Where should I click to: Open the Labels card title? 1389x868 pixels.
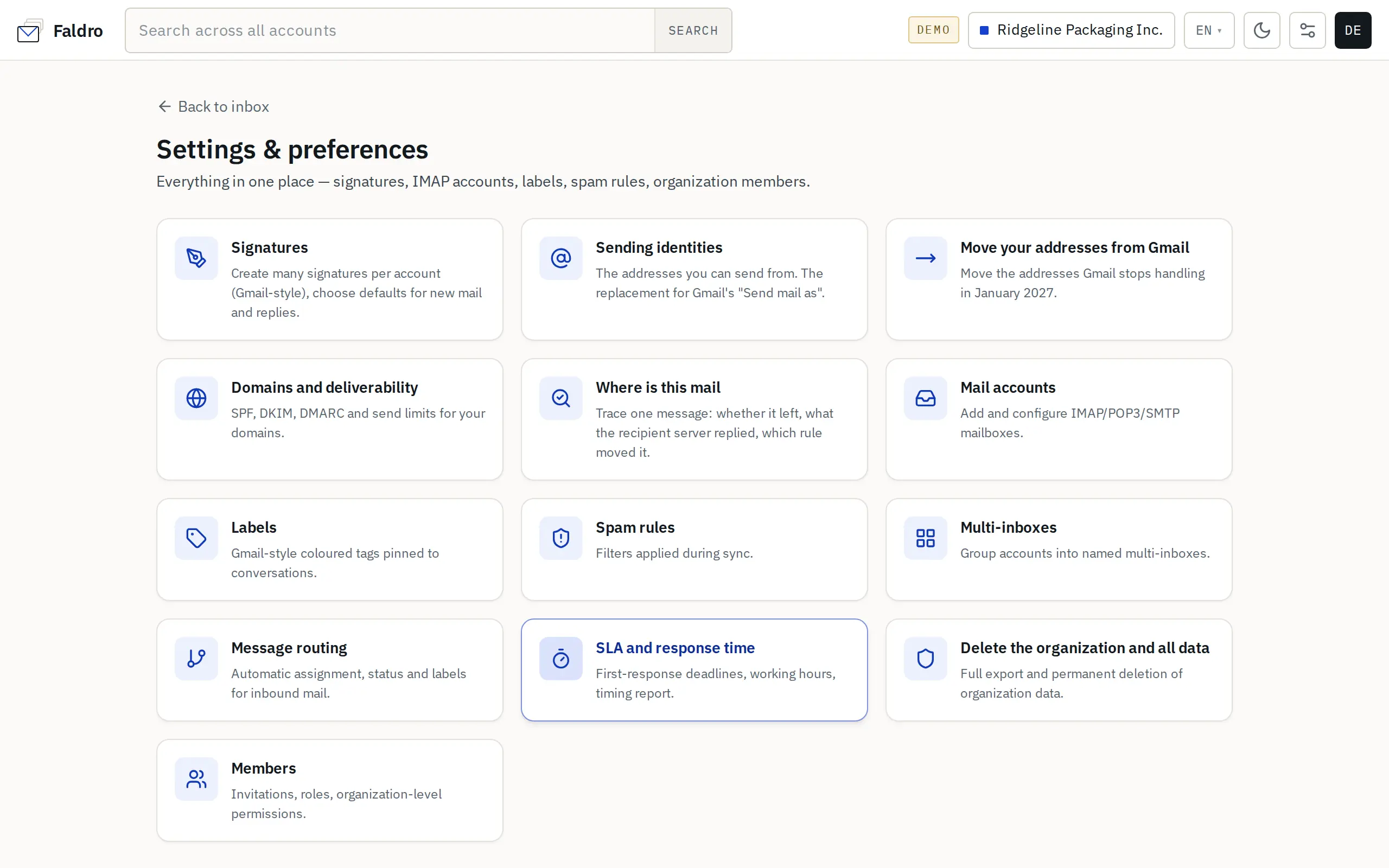coord(254,527)
